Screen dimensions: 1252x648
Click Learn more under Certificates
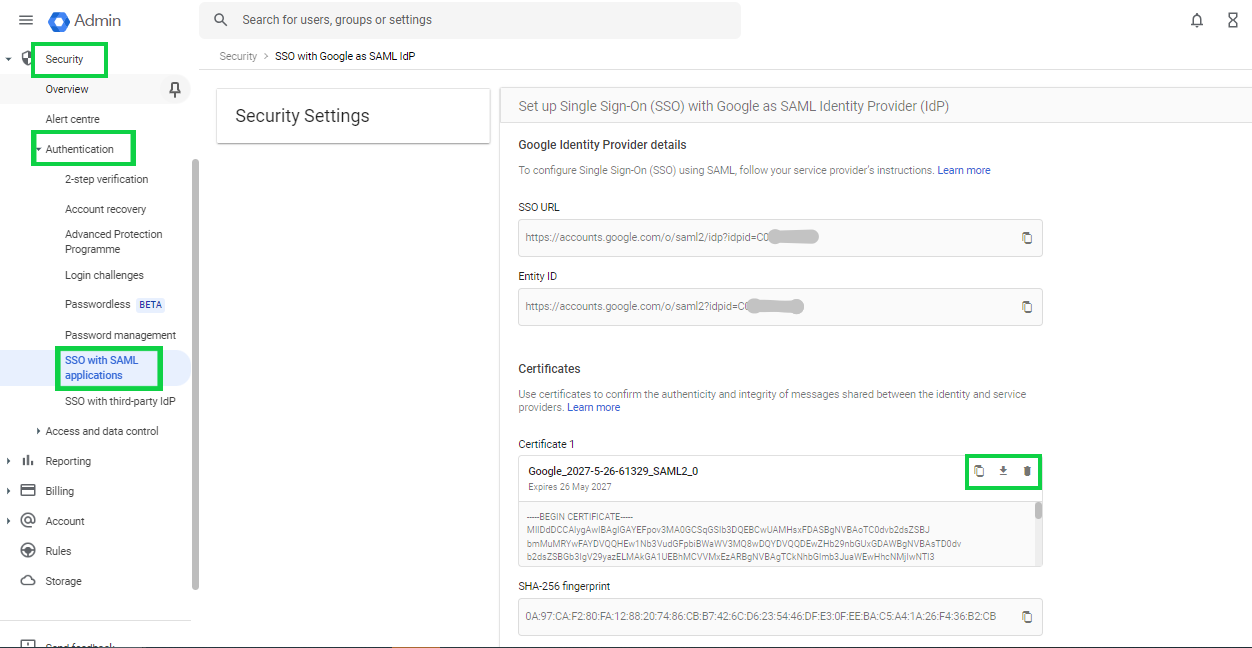(594, 408)
